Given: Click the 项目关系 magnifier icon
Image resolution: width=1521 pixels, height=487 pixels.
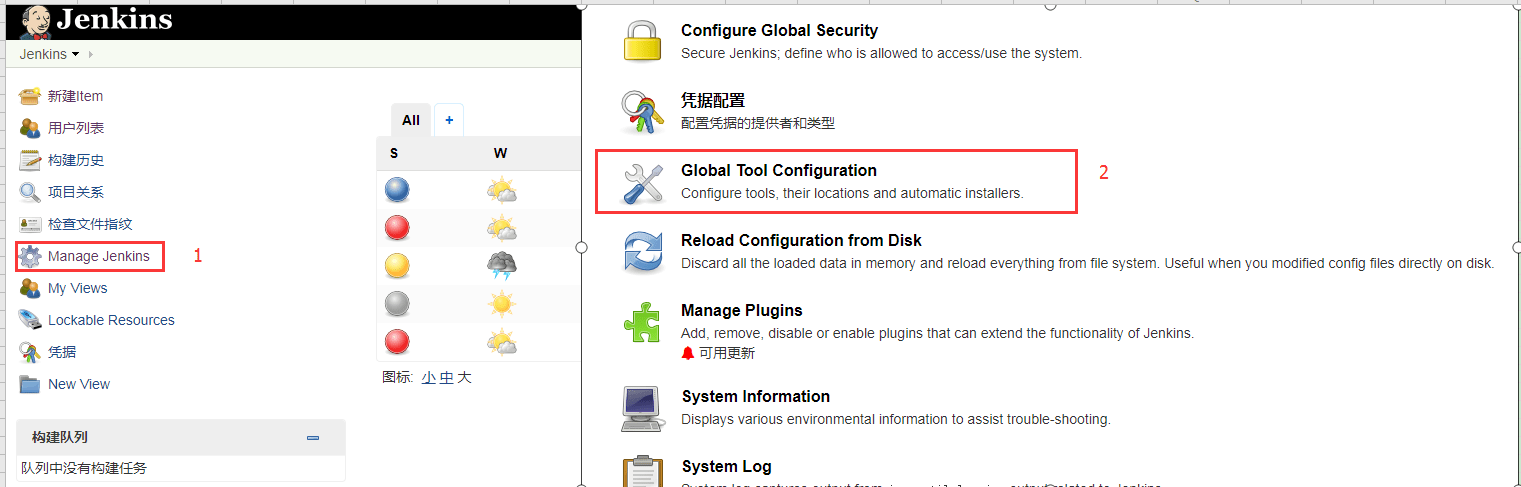Looking at the screenshot, I should [30, 192].
